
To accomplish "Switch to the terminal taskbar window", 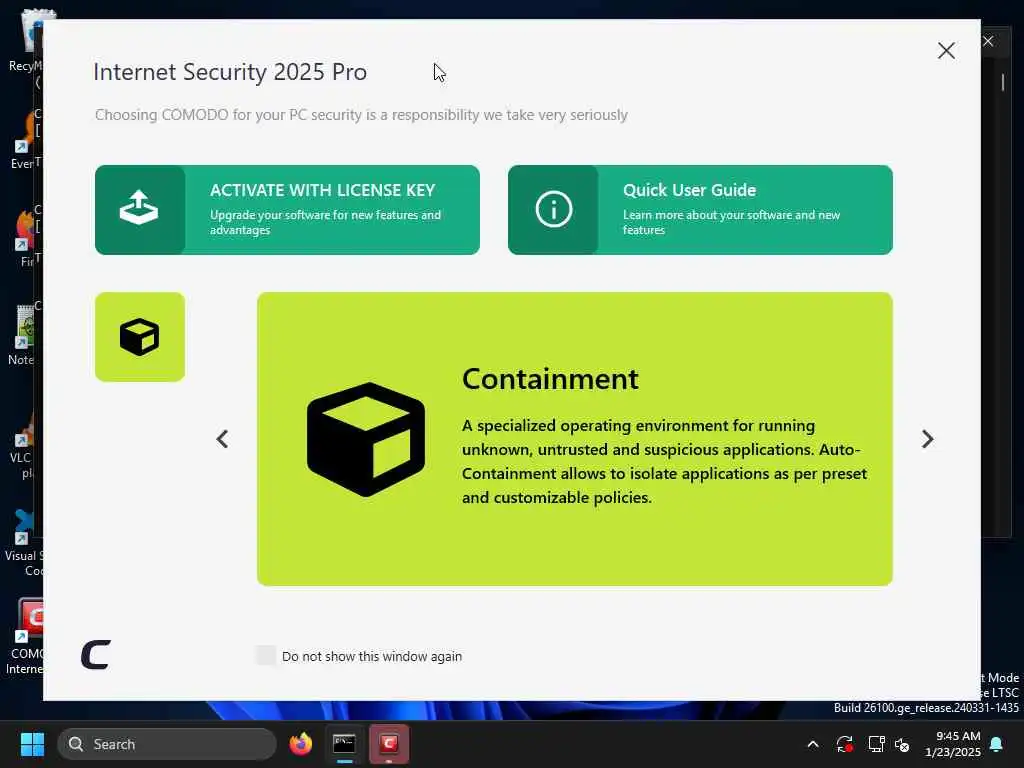I will pyautogui.click(x=344, y=744).
